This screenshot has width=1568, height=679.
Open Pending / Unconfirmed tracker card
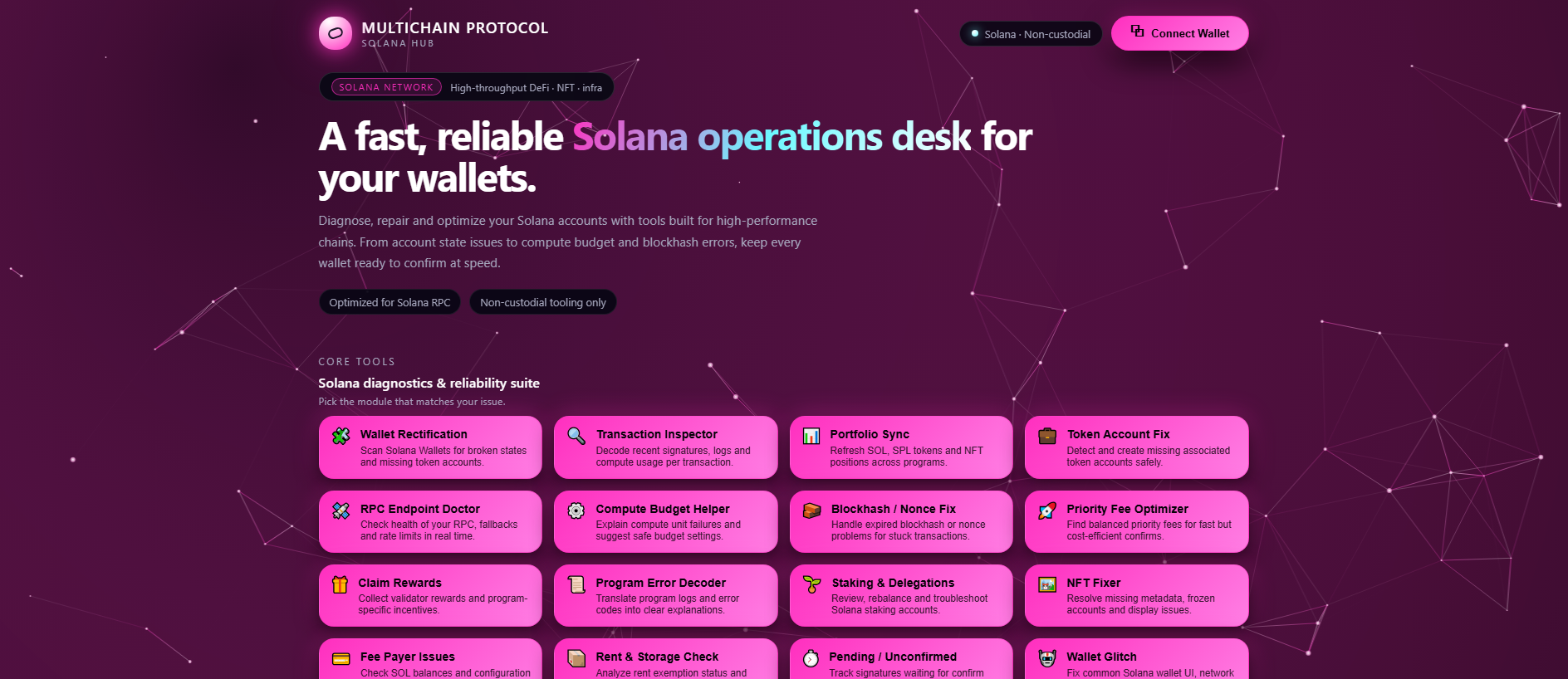click(901, 659)
